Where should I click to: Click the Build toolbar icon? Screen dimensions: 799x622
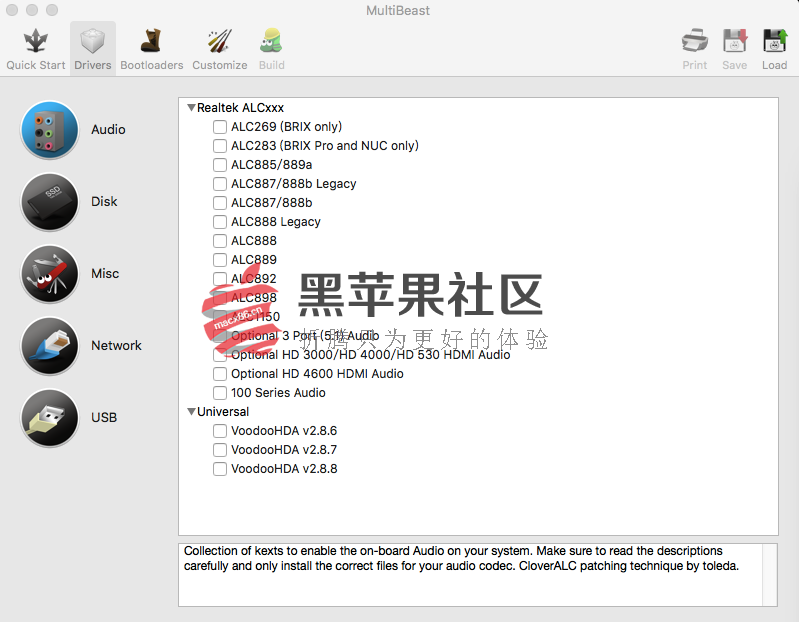(x=271, y=41)
